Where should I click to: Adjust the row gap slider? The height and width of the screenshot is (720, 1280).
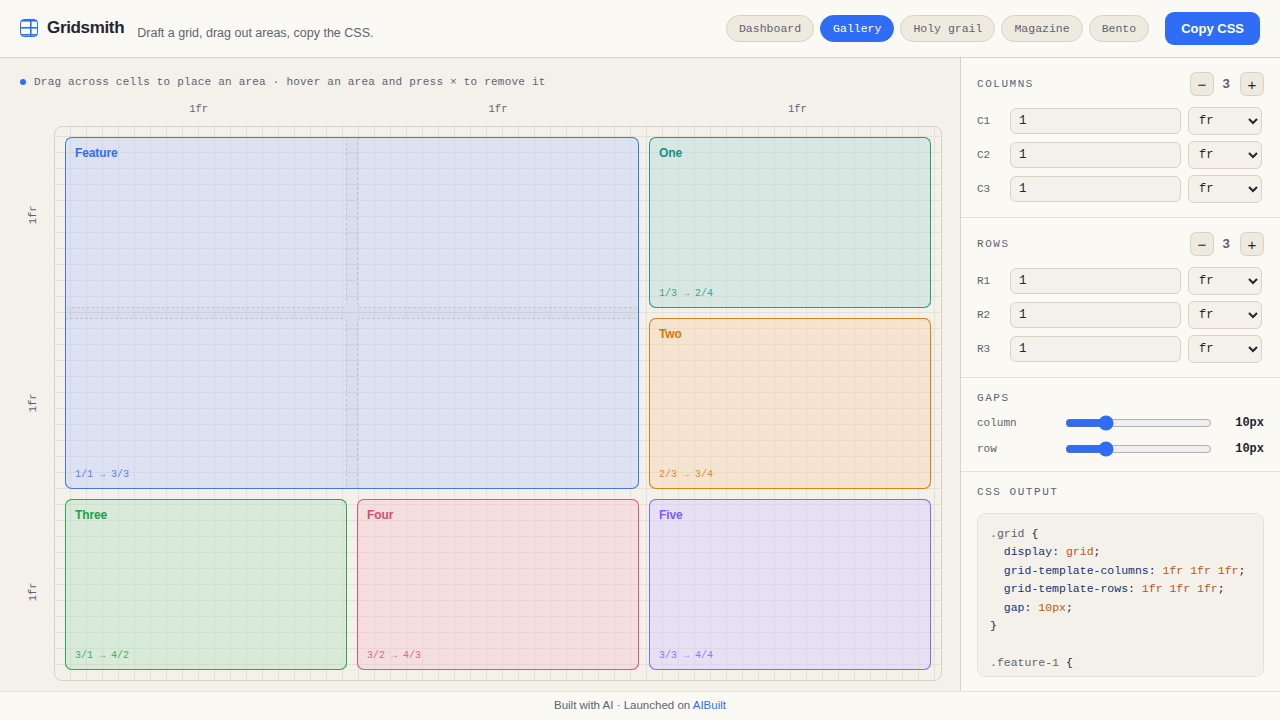pyautogui.click(x=1138, y=449)
